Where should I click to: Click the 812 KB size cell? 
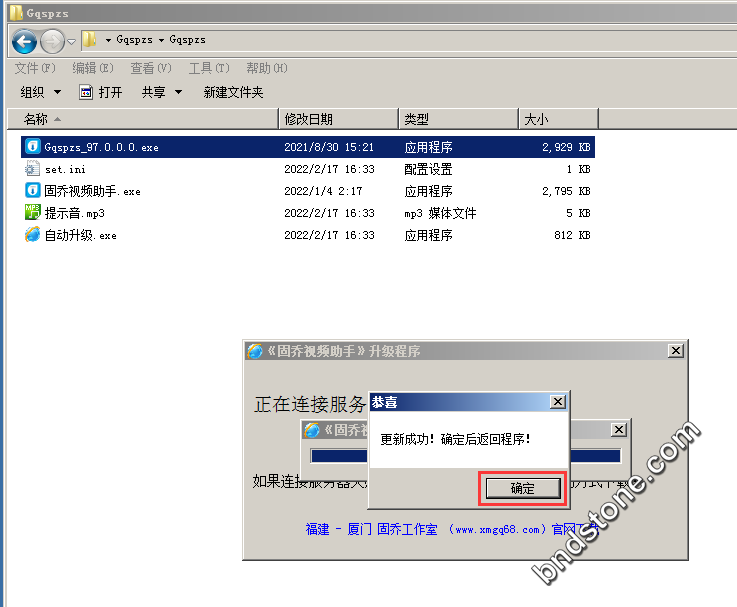(572, 235)
